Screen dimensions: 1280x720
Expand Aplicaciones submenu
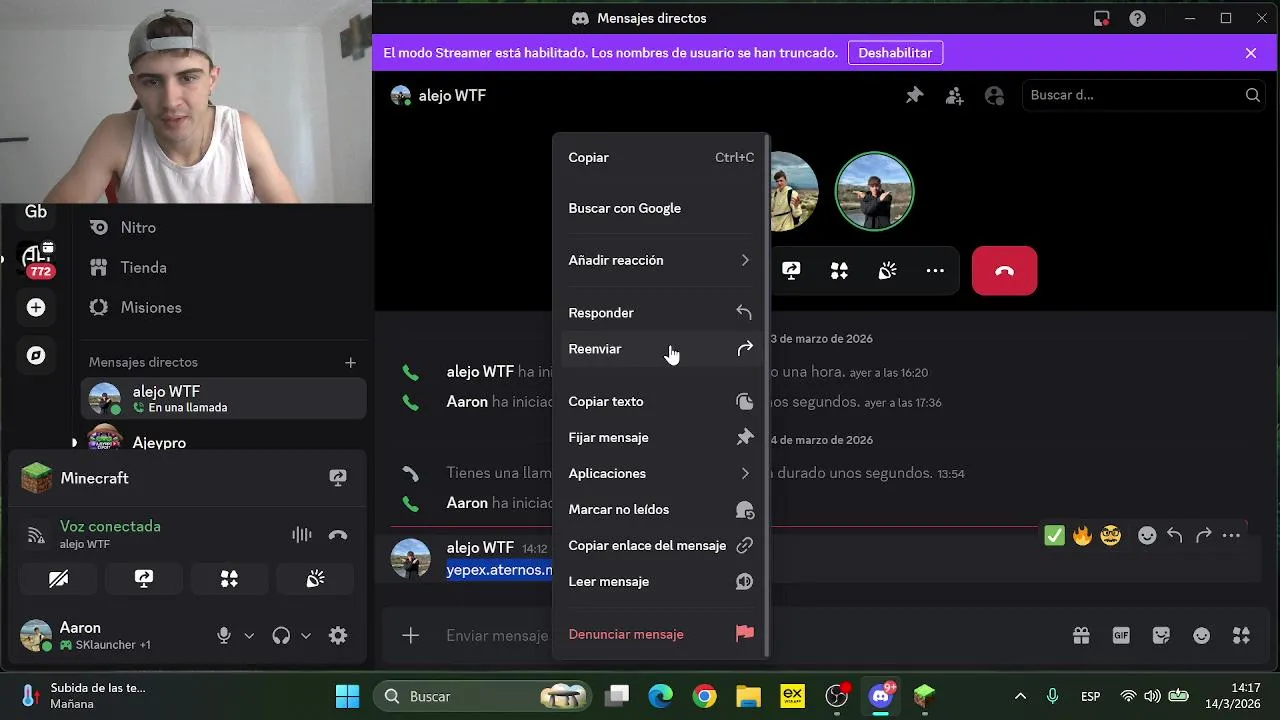pyautogui.click(x=661, y=473)
